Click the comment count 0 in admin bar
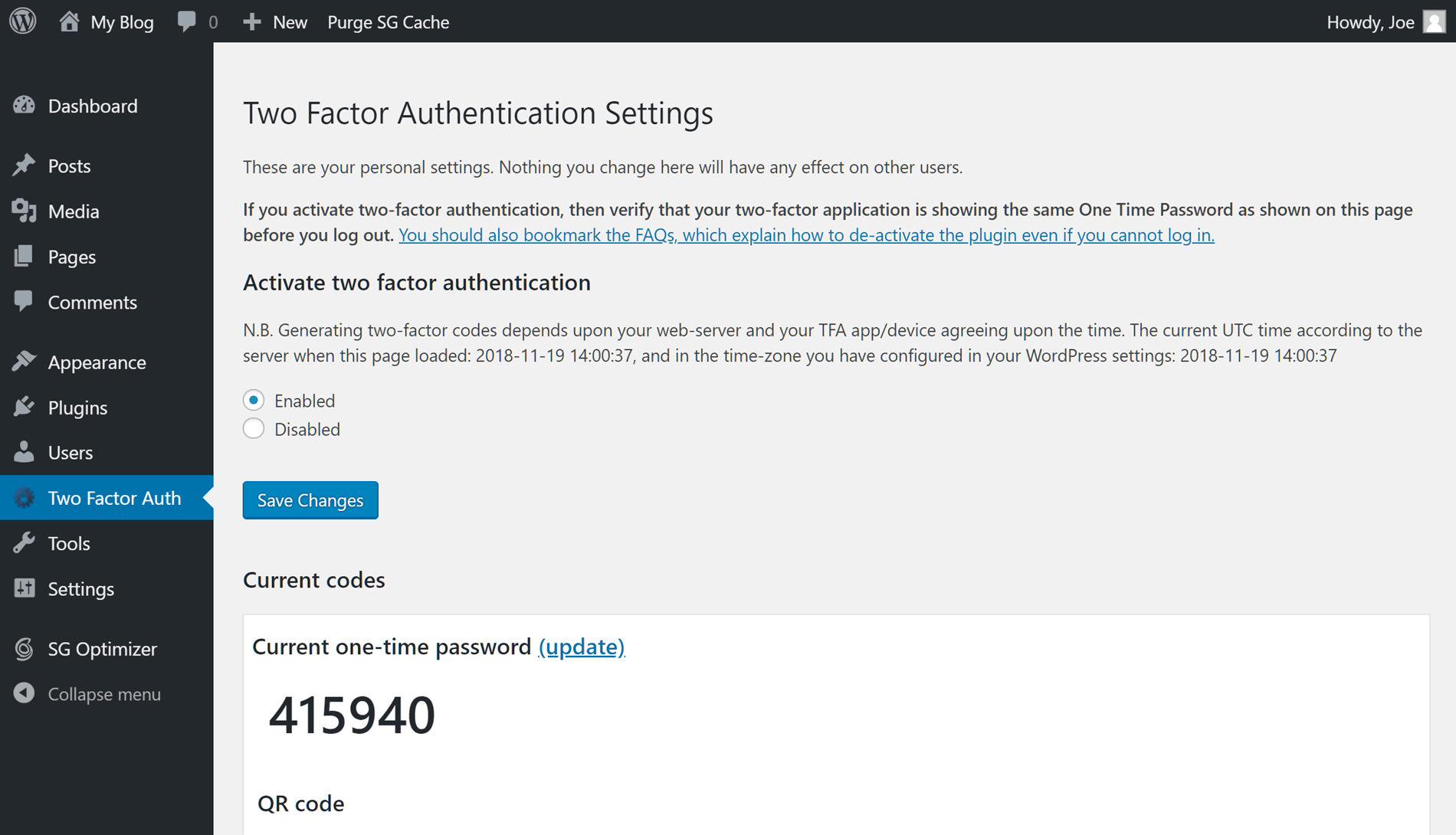The width and height of the screenshot is (1456, 835). point(213,22)
